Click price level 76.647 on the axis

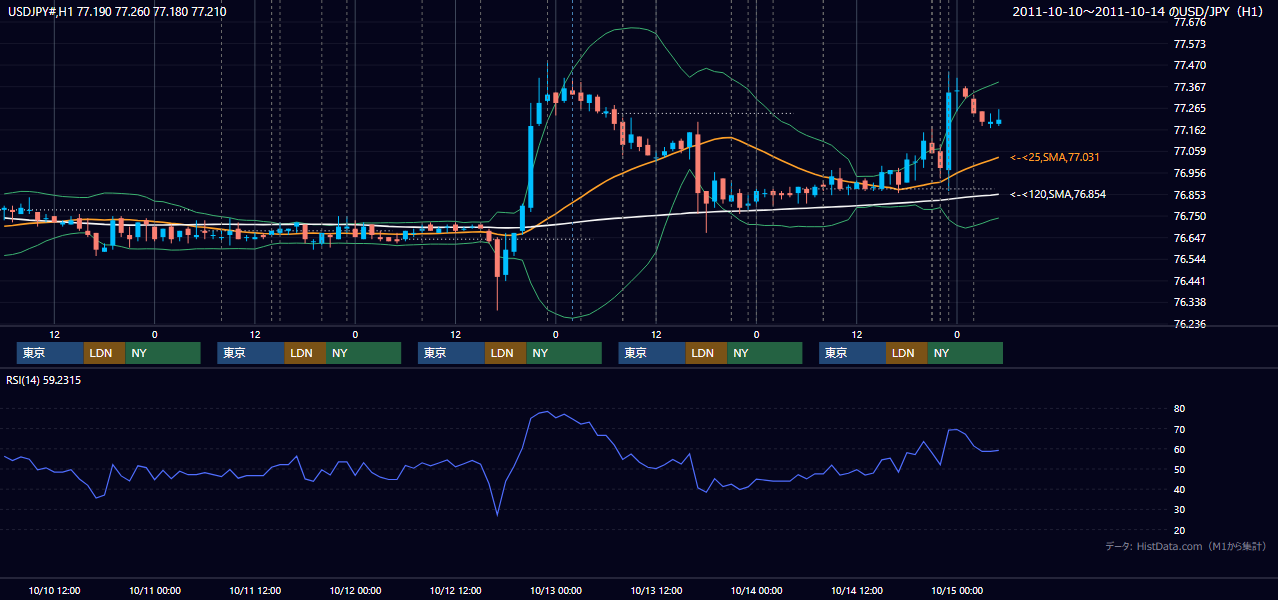1190,238
